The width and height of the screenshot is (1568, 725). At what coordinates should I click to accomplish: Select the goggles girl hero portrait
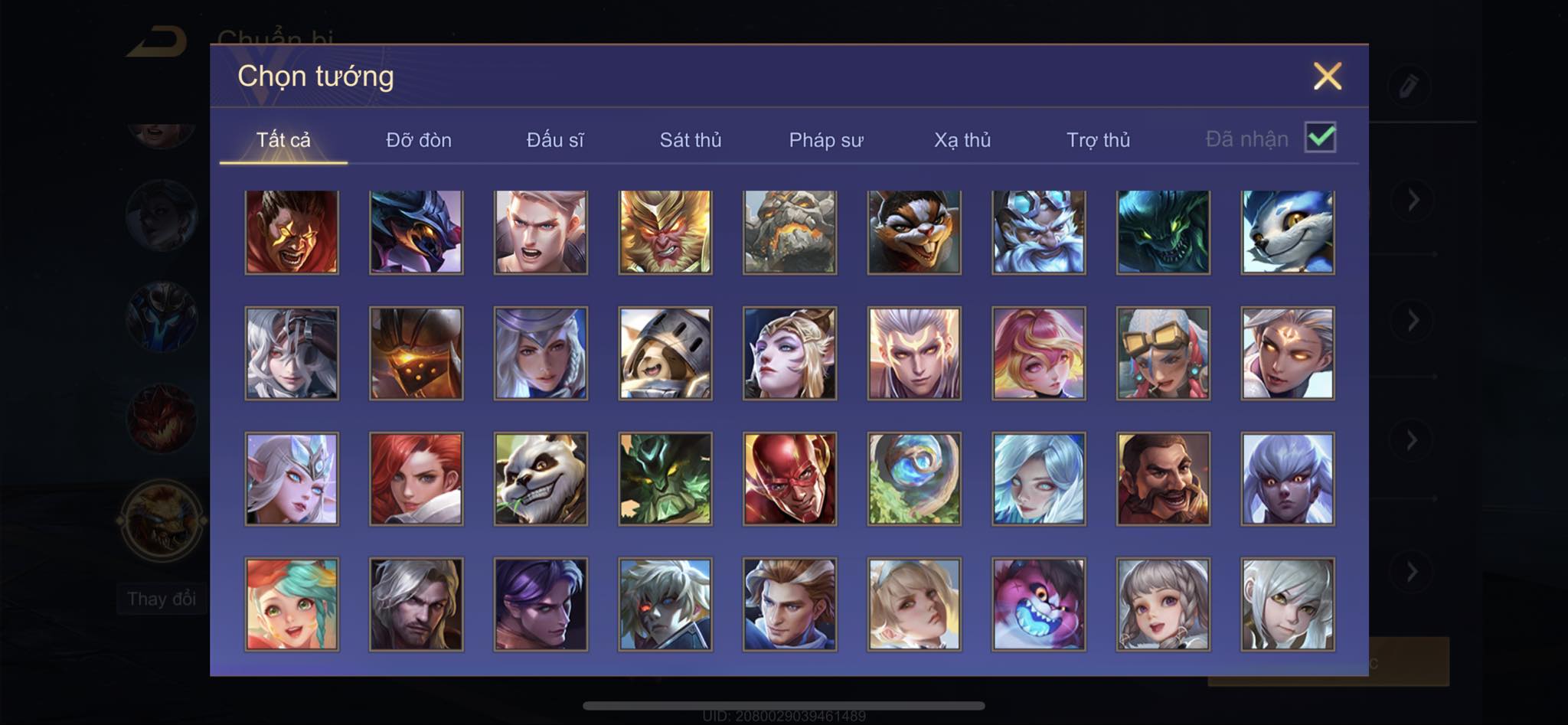[x=1163, y=353]
